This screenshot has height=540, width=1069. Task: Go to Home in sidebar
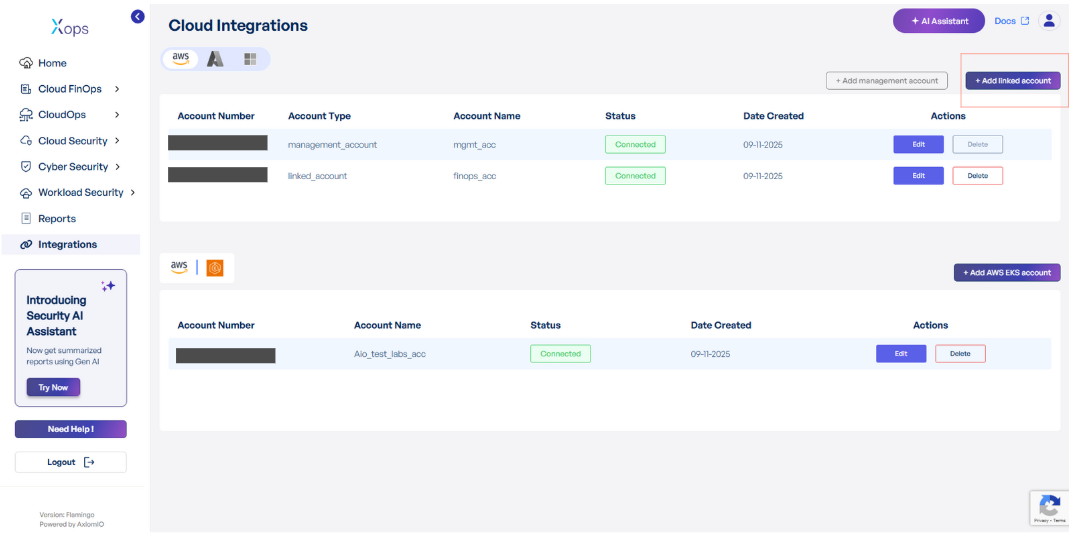pos(52,63)
